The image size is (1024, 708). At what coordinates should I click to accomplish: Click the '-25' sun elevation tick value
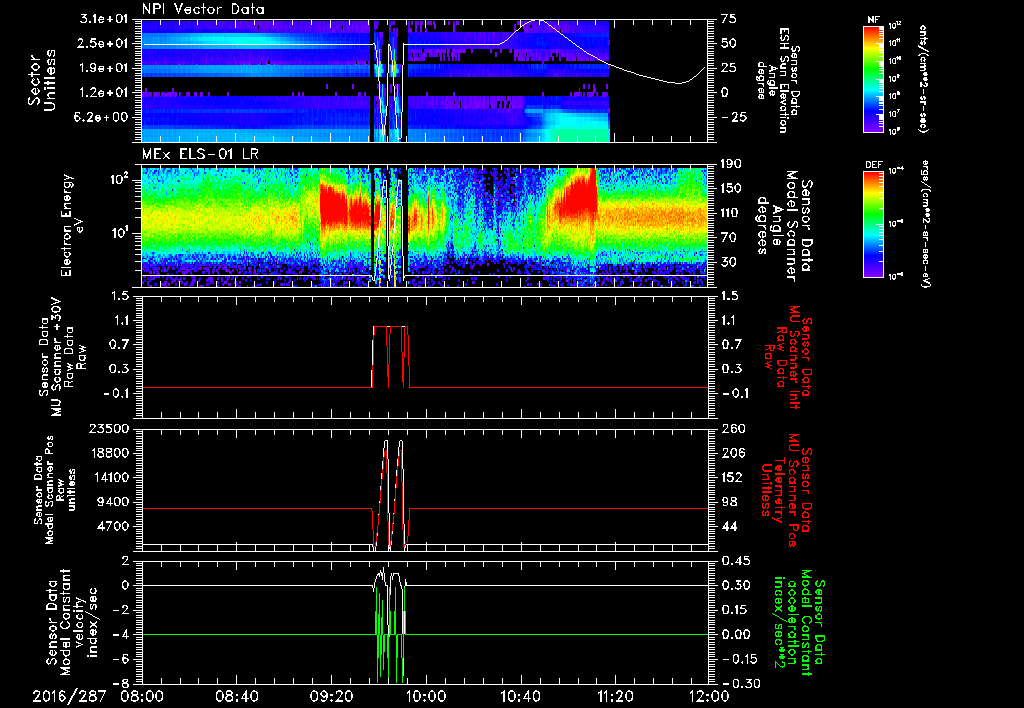733,117
